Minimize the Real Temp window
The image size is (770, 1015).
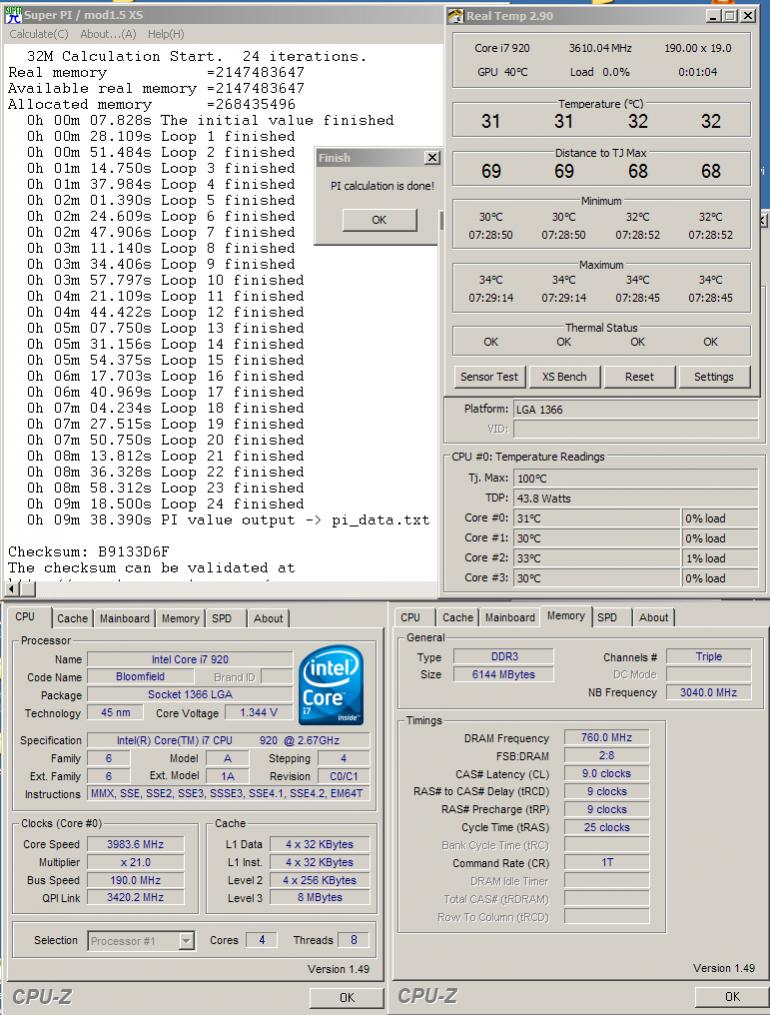713,16
